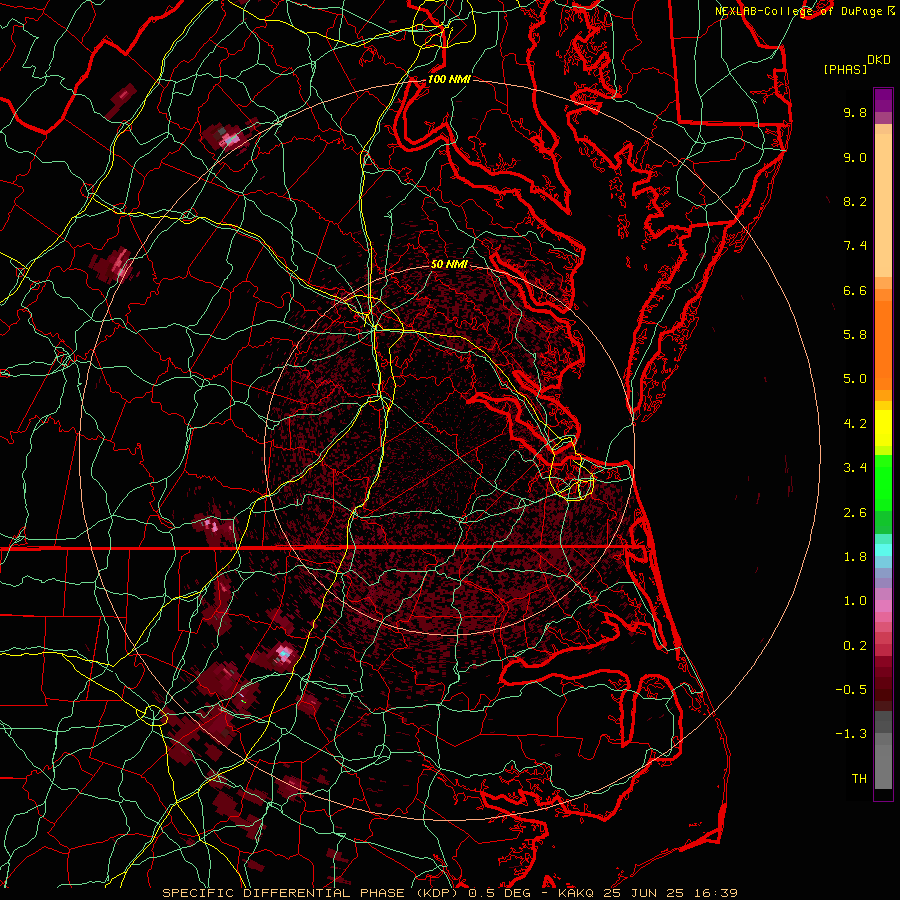The height and width of the screenshot is (900, 900).
Task: Click the 1.0 color scale value
Action: (x=855, y=601)
